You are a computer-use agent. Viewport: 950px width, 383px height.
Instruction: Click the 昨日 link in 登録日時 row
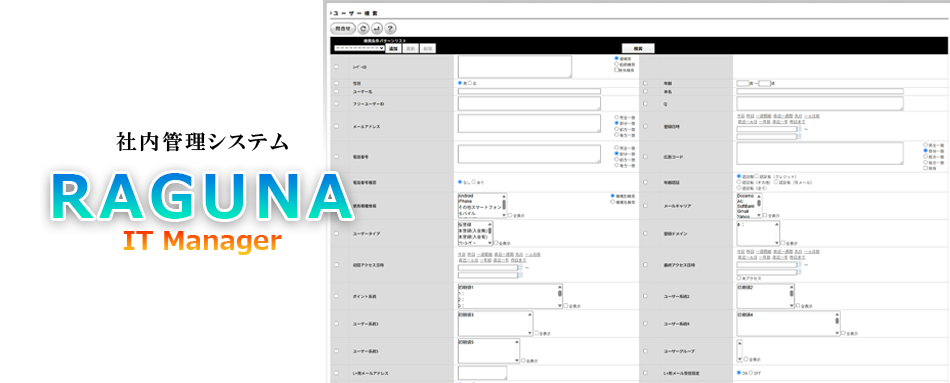[x=749, y=115]
